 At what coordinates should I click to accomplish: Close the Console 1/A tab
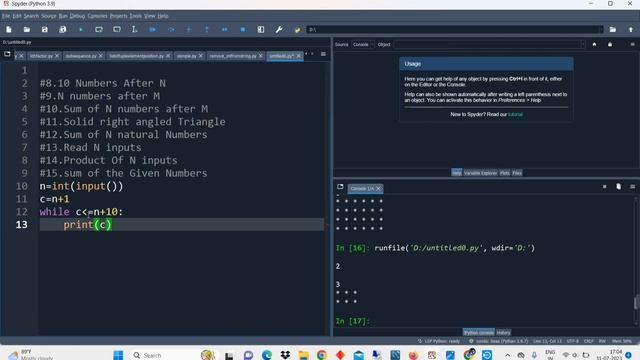point(378,189)
